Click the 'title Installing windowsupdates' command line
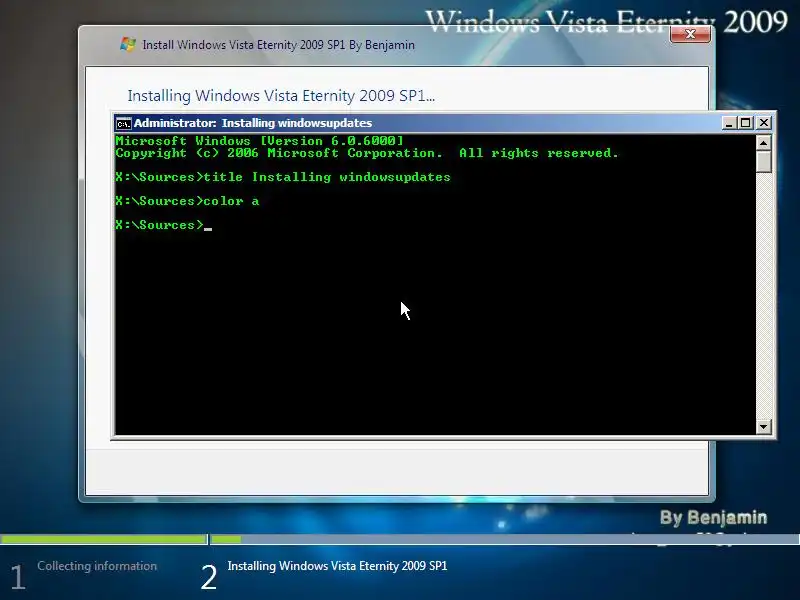800x600 pixels. click(x=283, y=177)
